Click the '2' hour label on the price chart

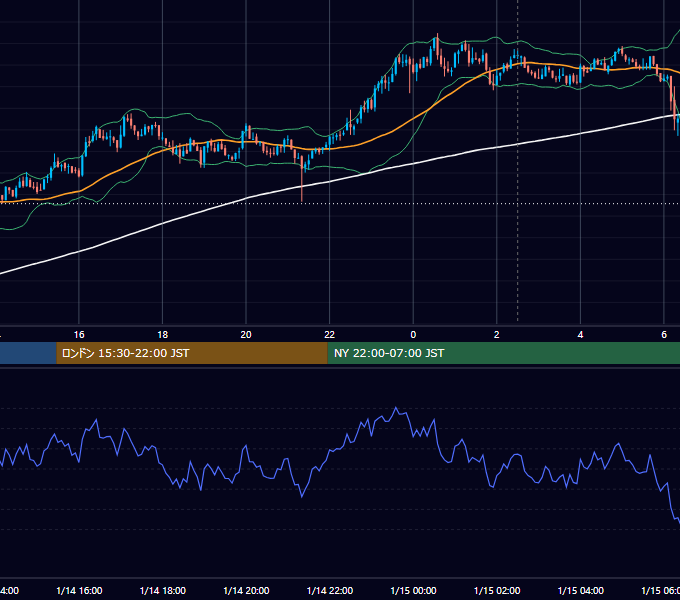[x=497, y=335]
